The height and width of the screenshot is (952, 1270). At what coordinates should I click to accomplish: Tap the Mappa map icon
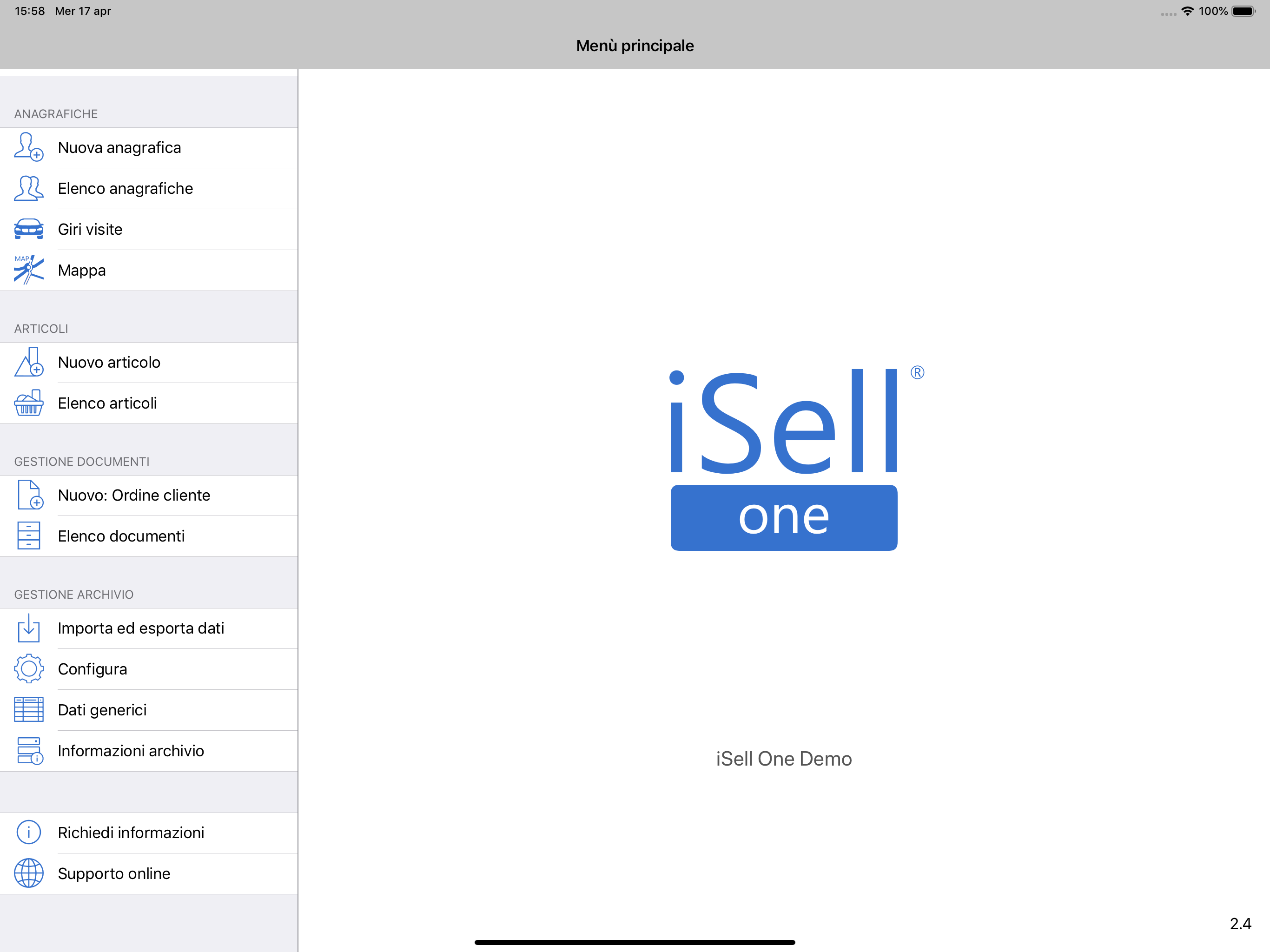tap(29, 270)
